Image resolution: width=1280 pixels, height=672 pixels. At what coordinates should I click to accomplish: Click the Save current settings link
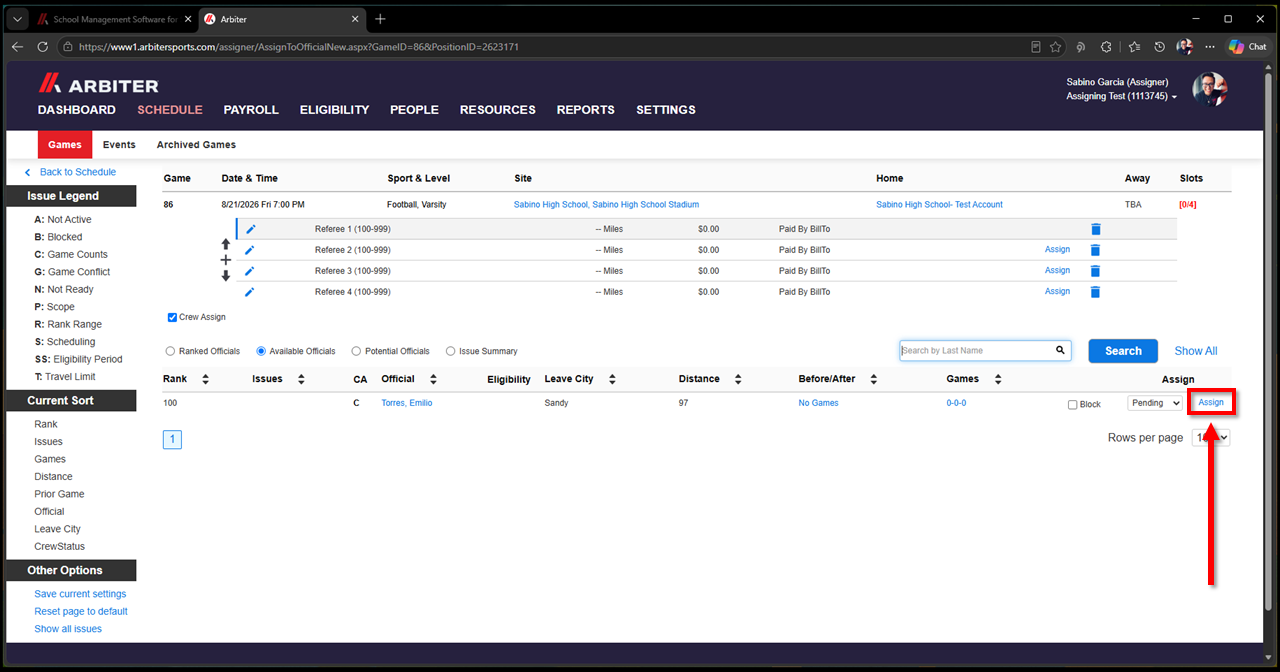tap(80, 594)
